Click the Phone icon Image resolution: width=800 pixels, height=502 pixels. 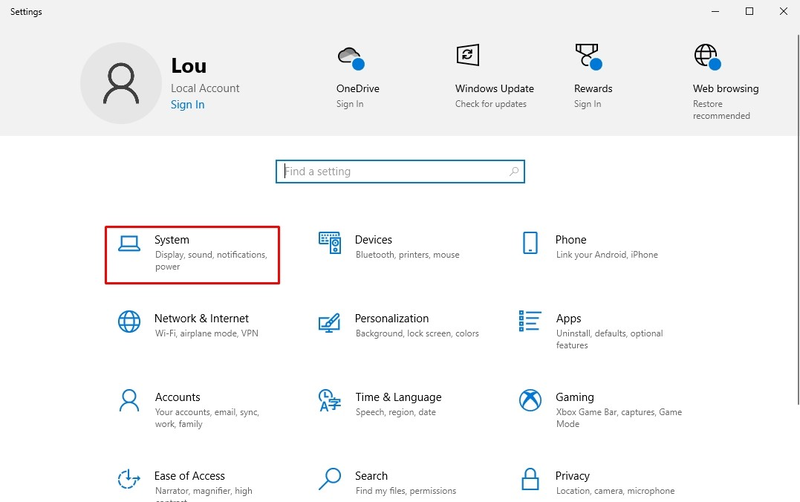pos(530,243)
